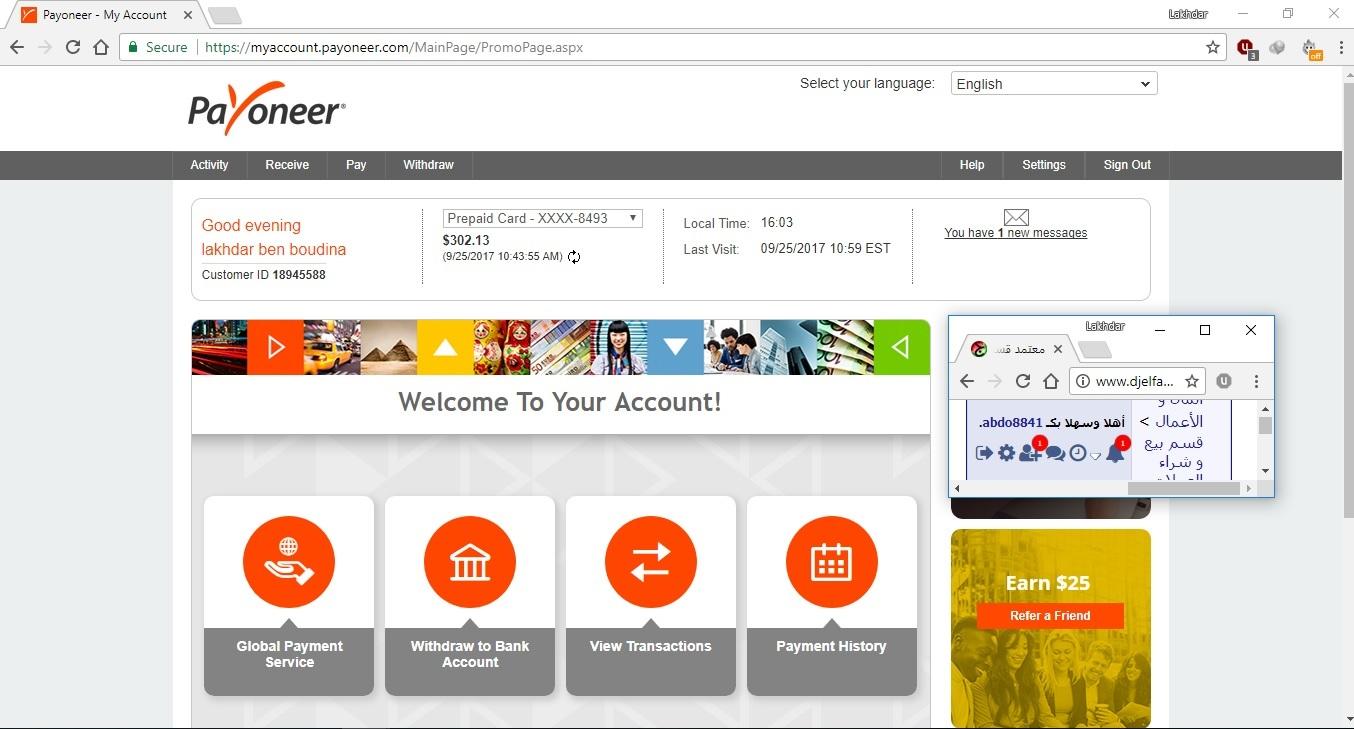Refresh the card balance with the circular arrows icon
Viewport: 1354px width, 729px height.
574,257
